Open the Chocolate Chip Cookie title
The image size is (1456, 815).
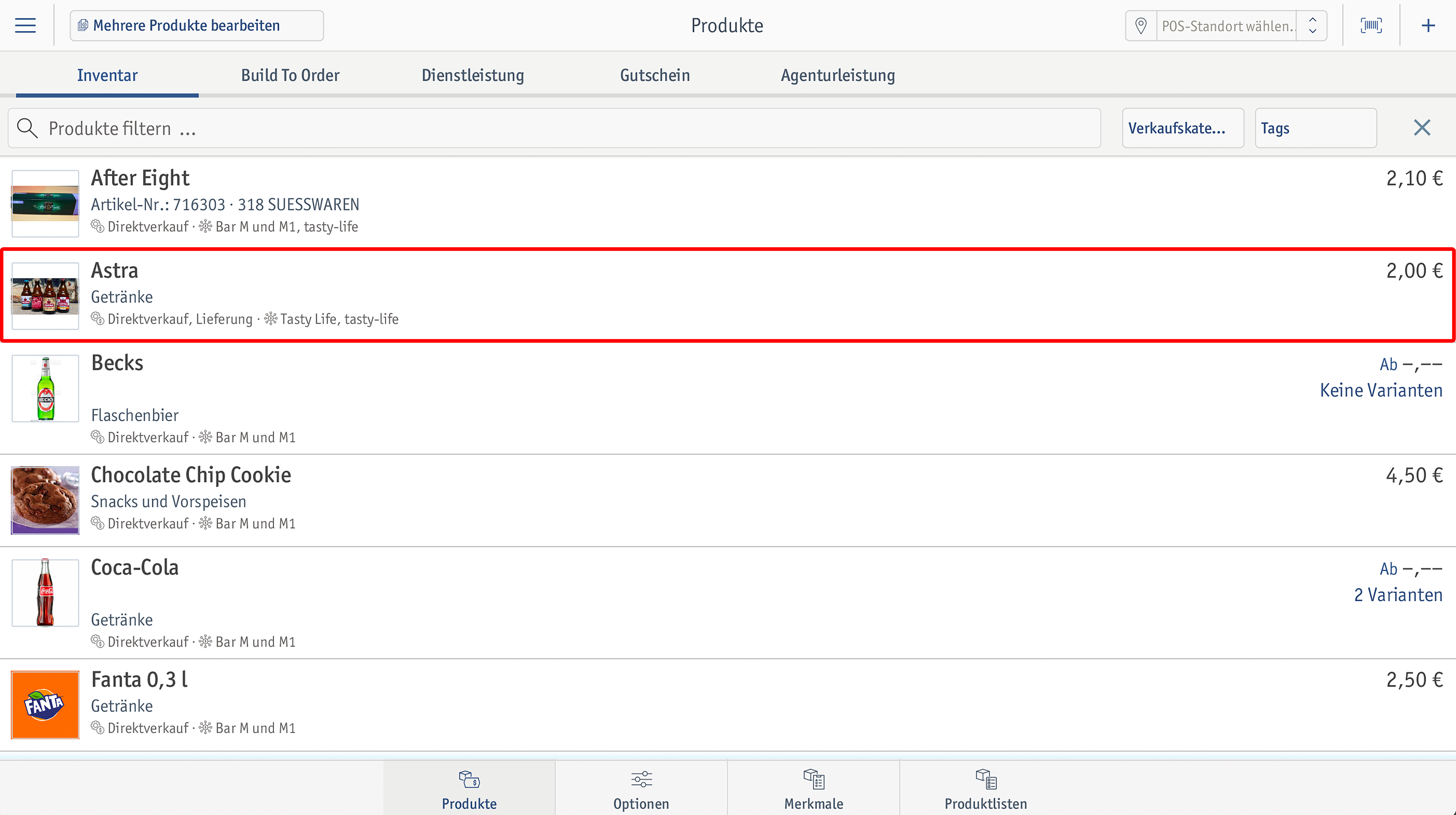point(191,475)
